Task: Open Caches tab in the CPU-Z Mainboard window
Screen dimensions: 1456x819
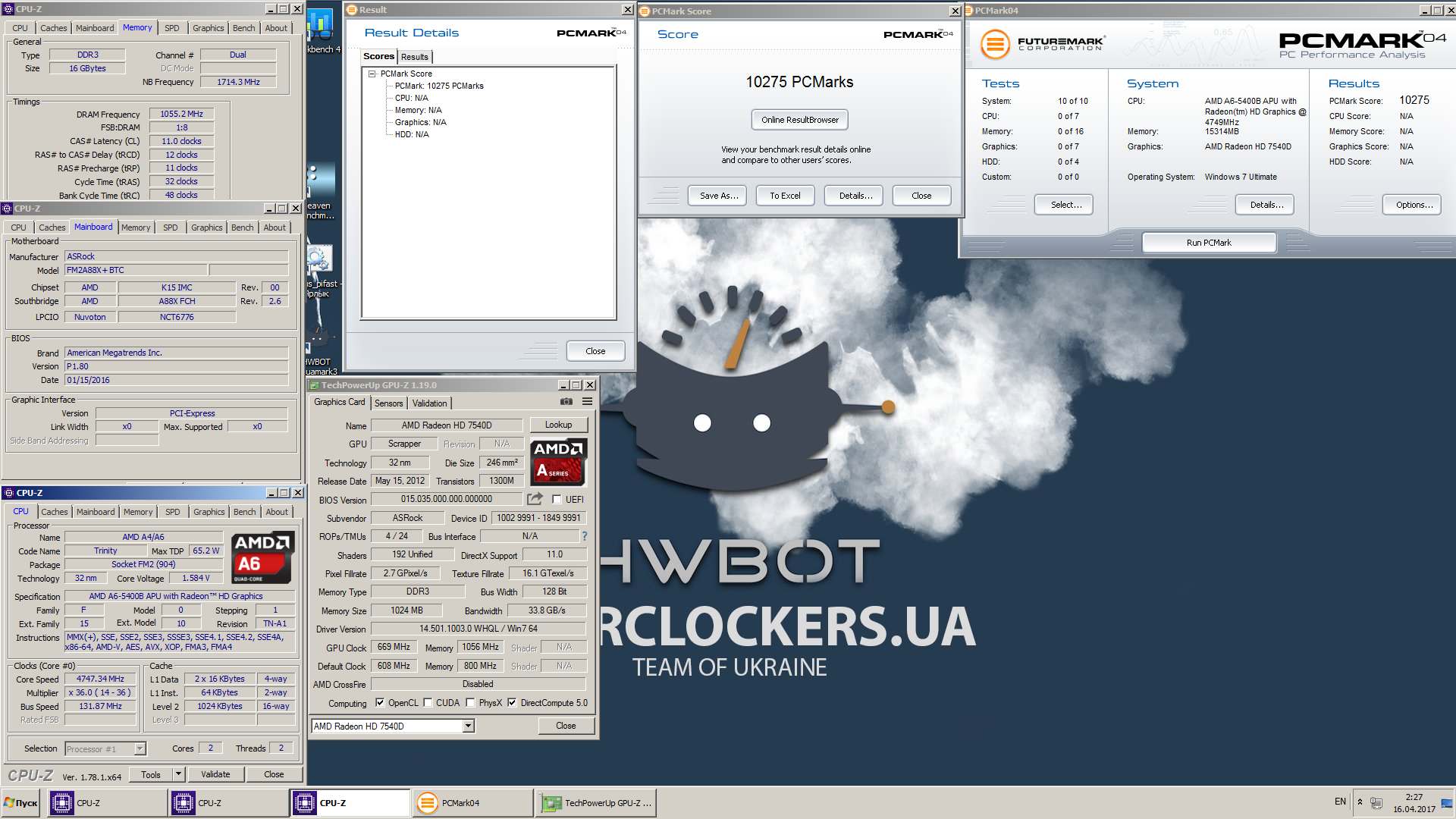Action: point(52,227)
